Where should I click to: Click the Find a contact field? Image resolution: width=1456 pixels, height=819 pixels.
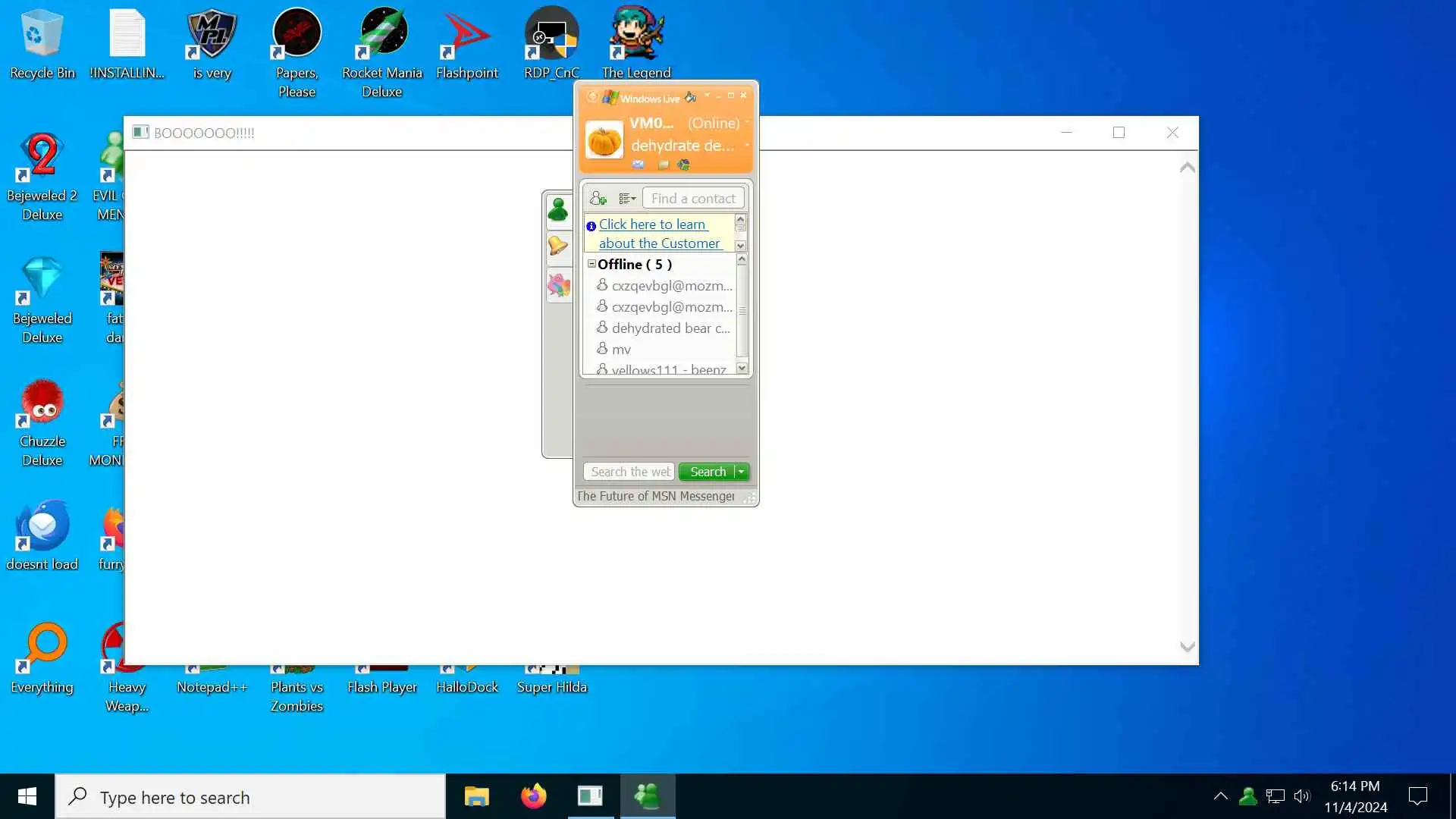pyautogui.click(x=693, y=199)
